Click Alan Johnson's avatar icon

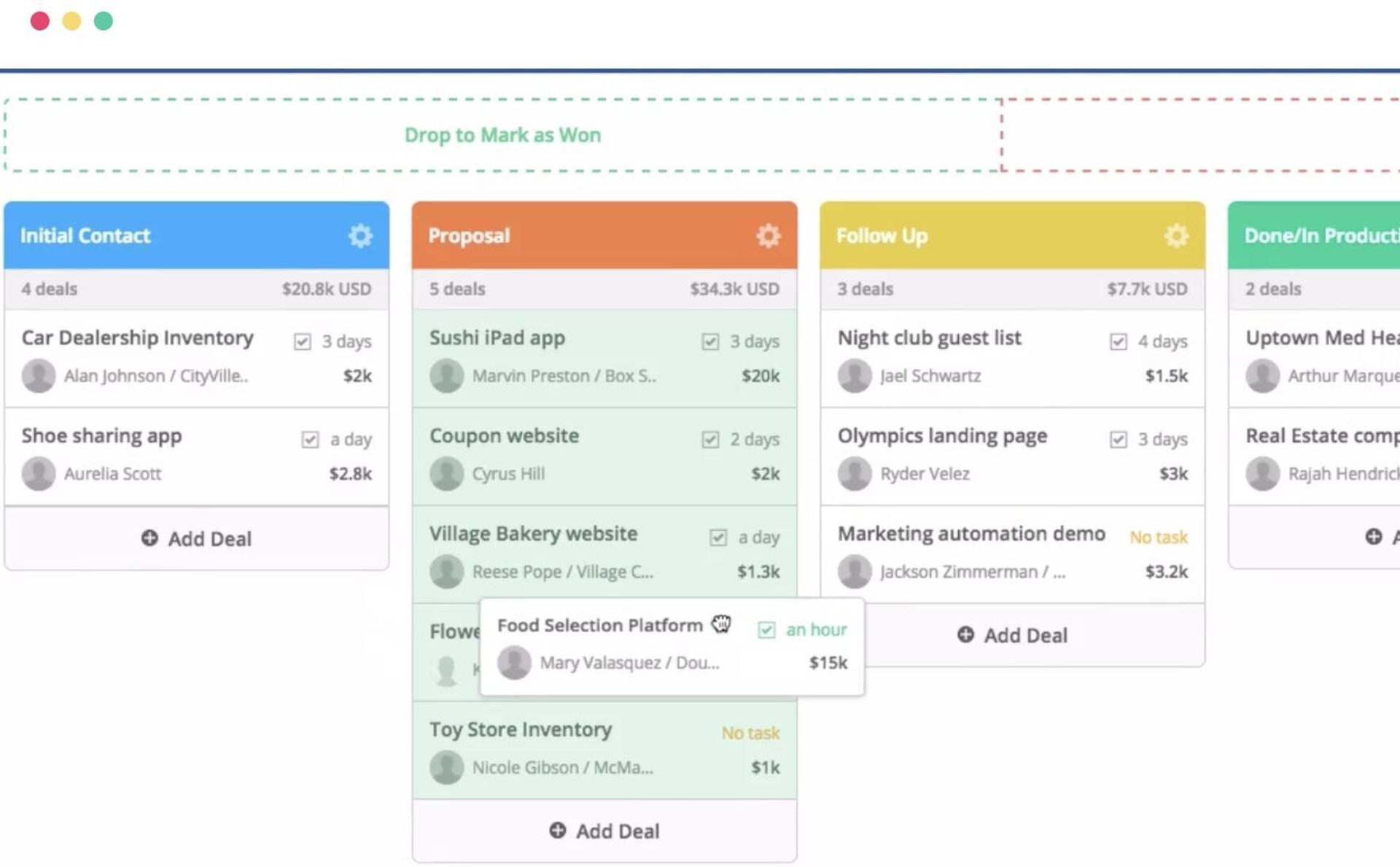[39, 376]
